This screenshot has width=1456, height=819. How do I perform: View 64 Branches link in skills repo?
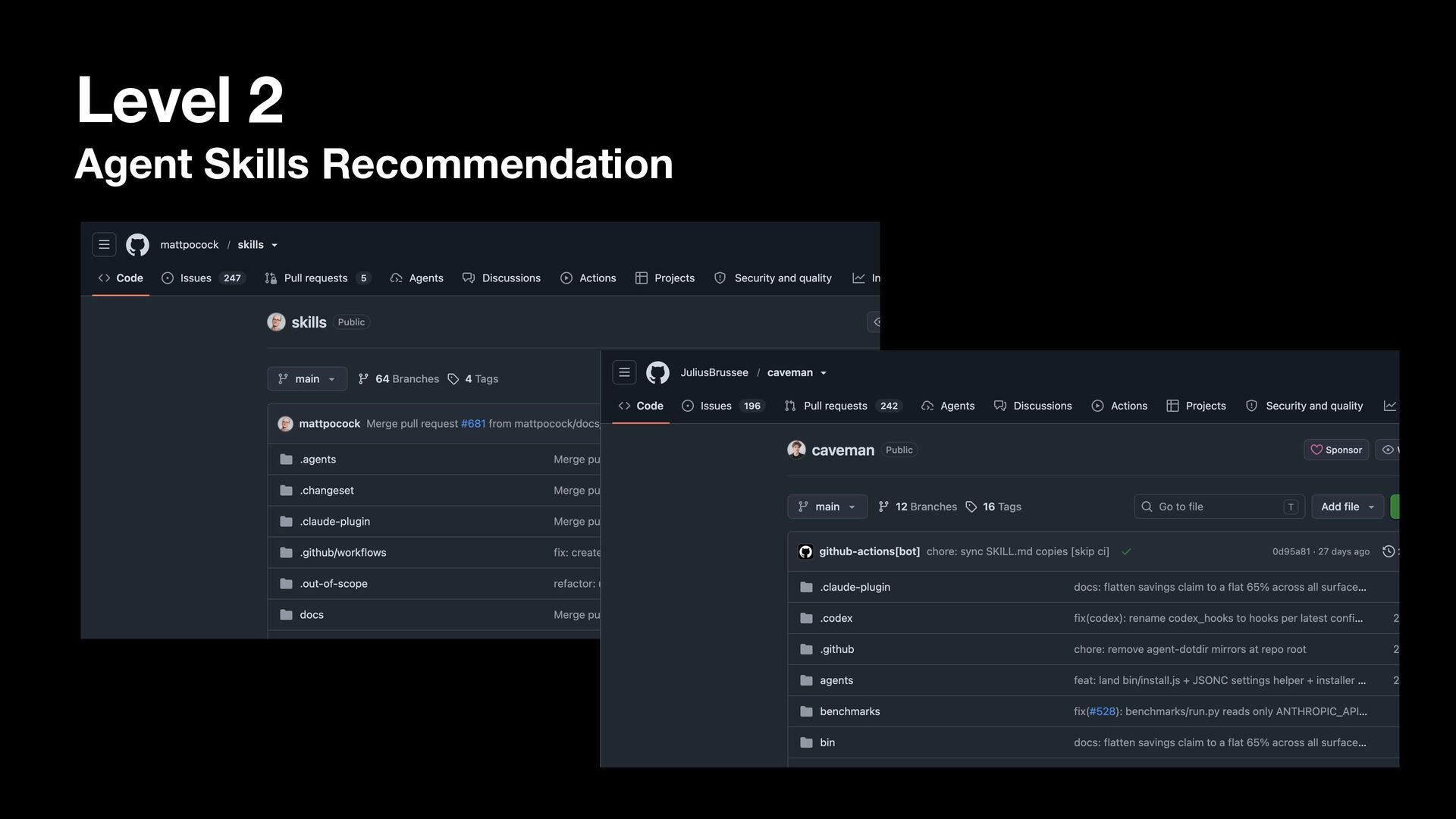click(x=398, y=379)
